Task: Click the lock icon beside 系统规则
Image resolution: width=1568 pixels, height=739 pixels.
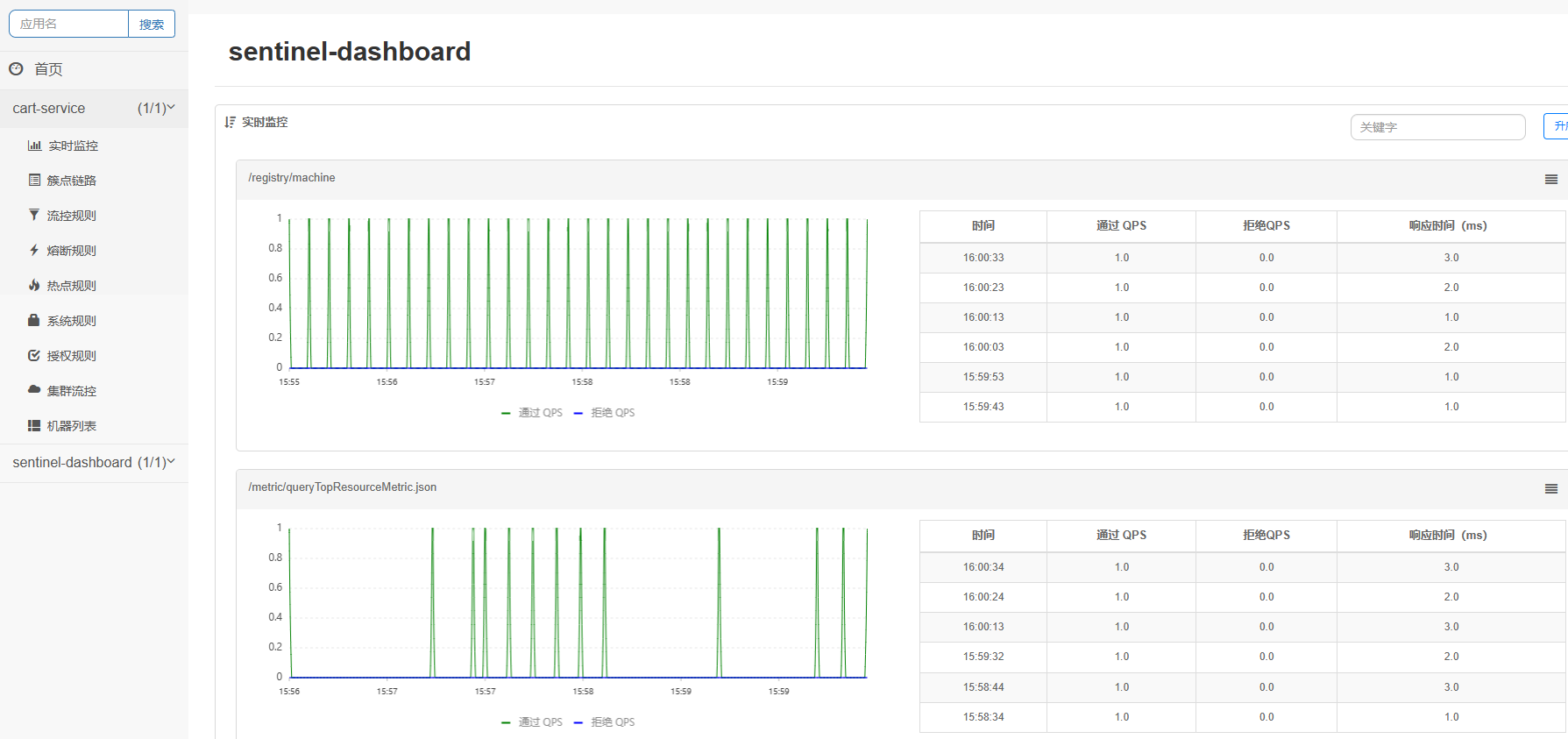Action: point(34,320)
